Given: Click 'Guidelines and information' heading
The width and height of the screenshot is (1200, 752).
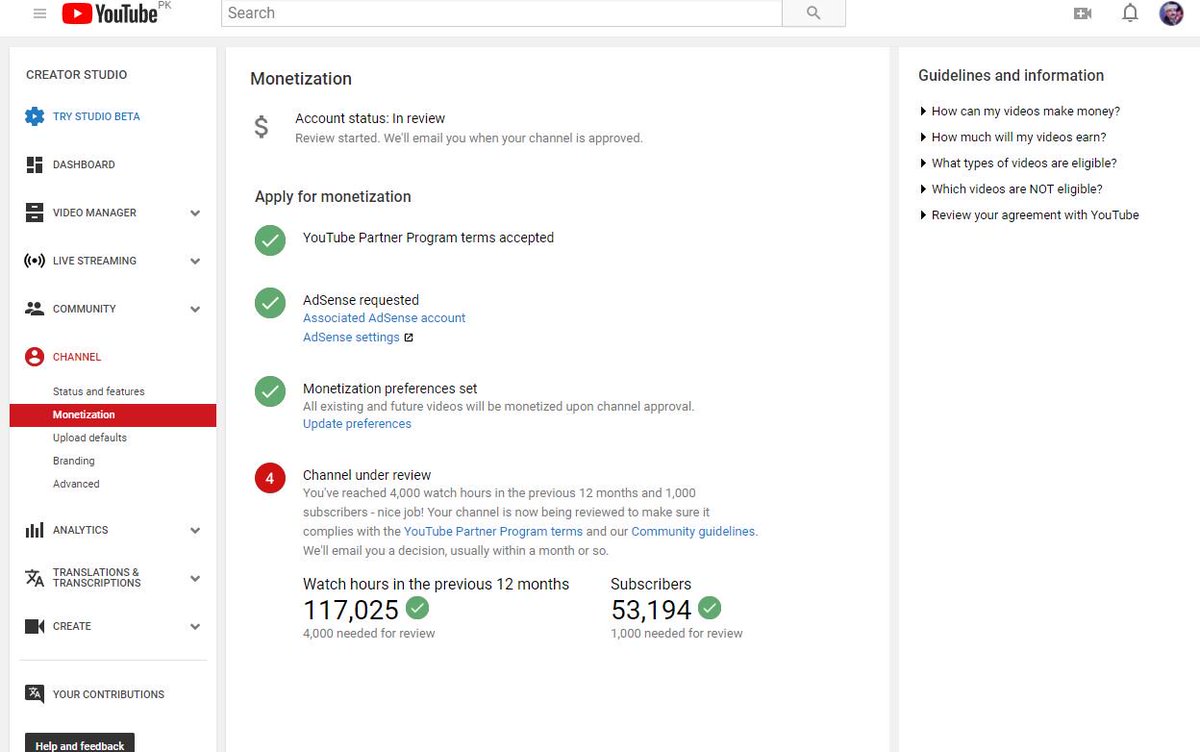Looking at the screenshot, I should click(1011, 76).
